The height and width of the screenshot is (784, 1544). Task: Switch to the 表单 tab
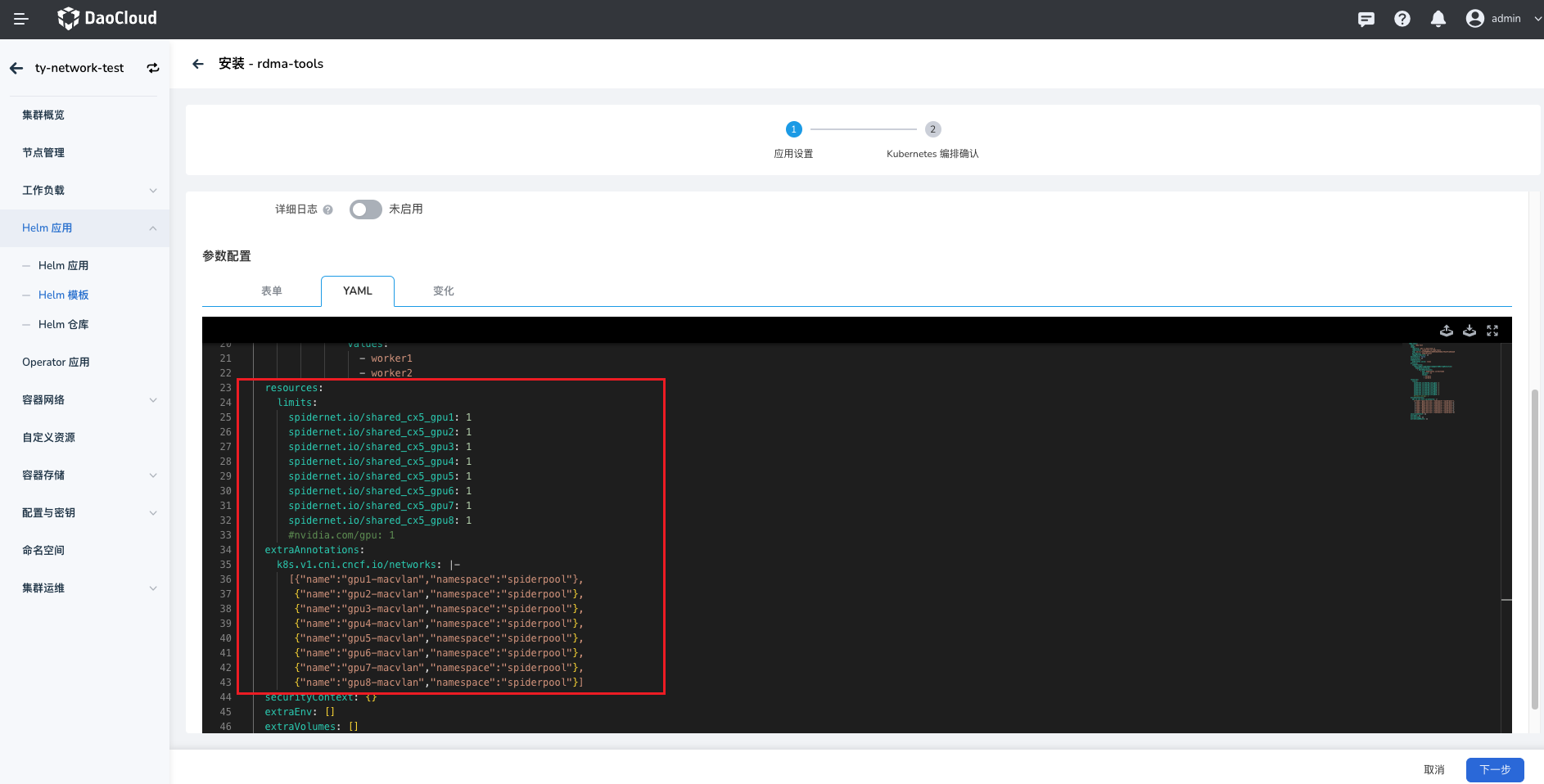click(x=272, y=291)
